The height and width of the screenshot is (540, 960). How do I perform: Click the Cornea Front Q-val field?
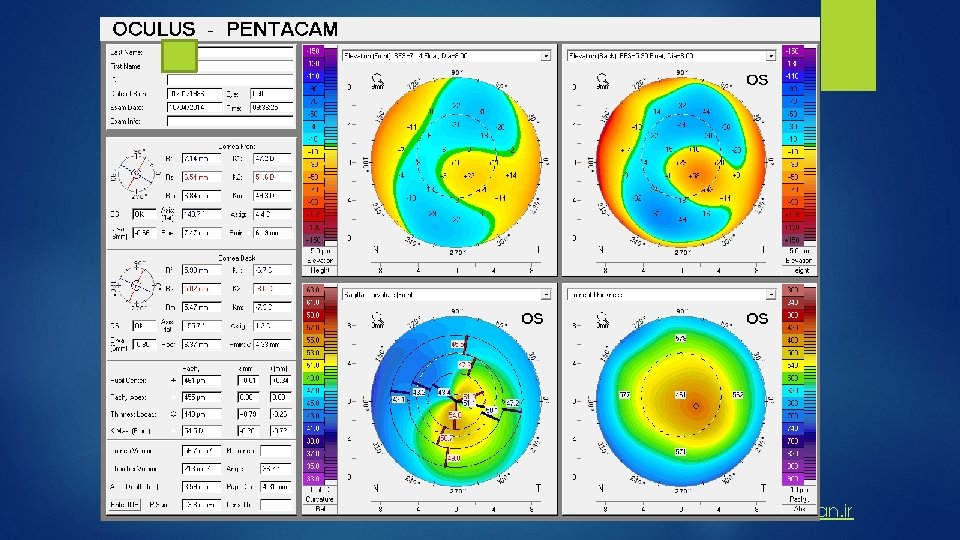(x=144, y=233)
